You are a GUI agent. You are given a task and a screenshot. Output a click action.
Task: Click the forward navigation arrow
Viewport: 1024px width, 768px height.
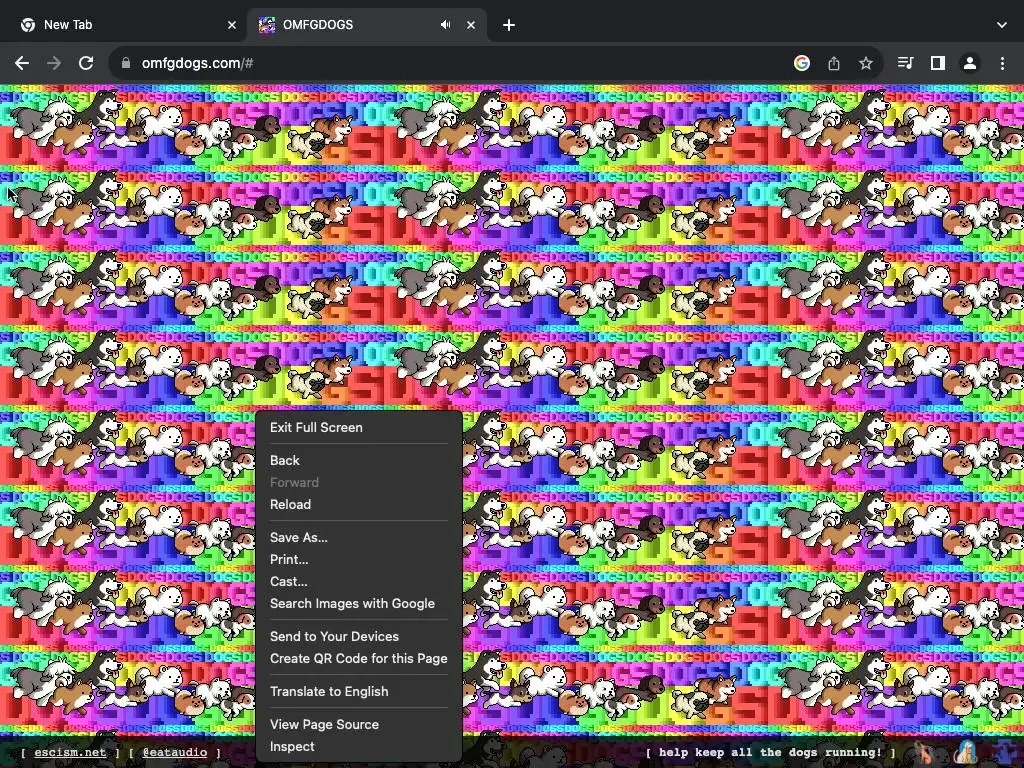(x=54, y=63)
